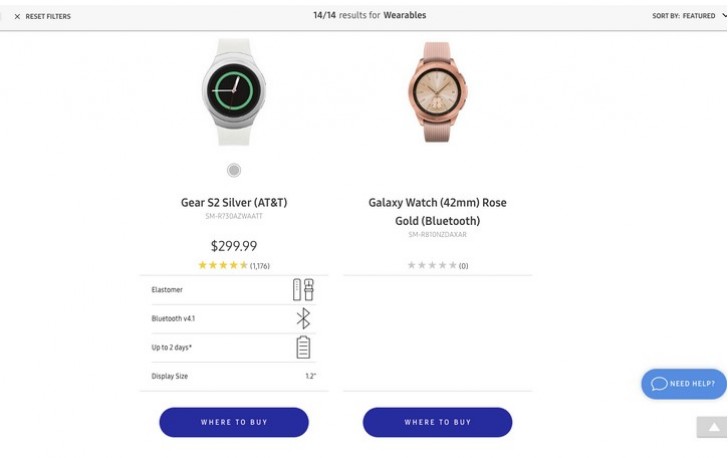Open Gear S2 Silver (AT&T) product title
This screenshot has width=728, height=458.
pyautogui.click(x=234, y=203)
